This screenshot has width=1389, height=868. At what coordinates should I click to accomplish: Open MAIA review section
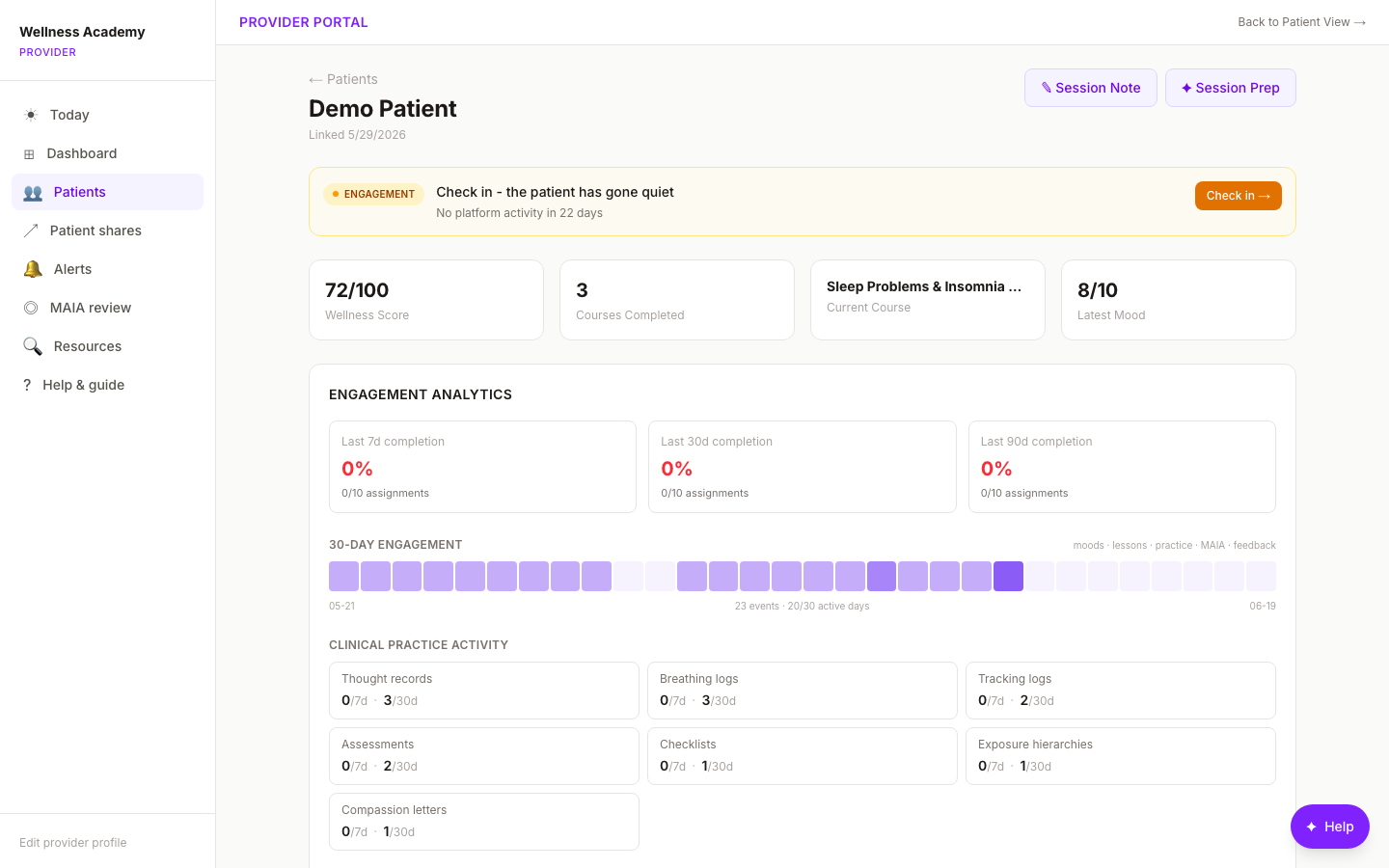[x=107, y=308]
